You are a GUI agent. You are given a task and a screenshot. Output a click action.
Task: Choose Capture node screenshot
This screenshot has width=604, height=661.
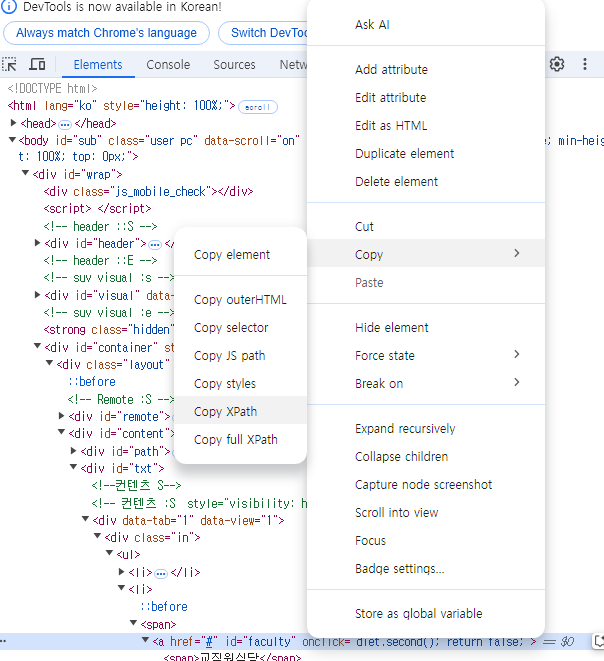pyautogui.click(x=426, y=484)
